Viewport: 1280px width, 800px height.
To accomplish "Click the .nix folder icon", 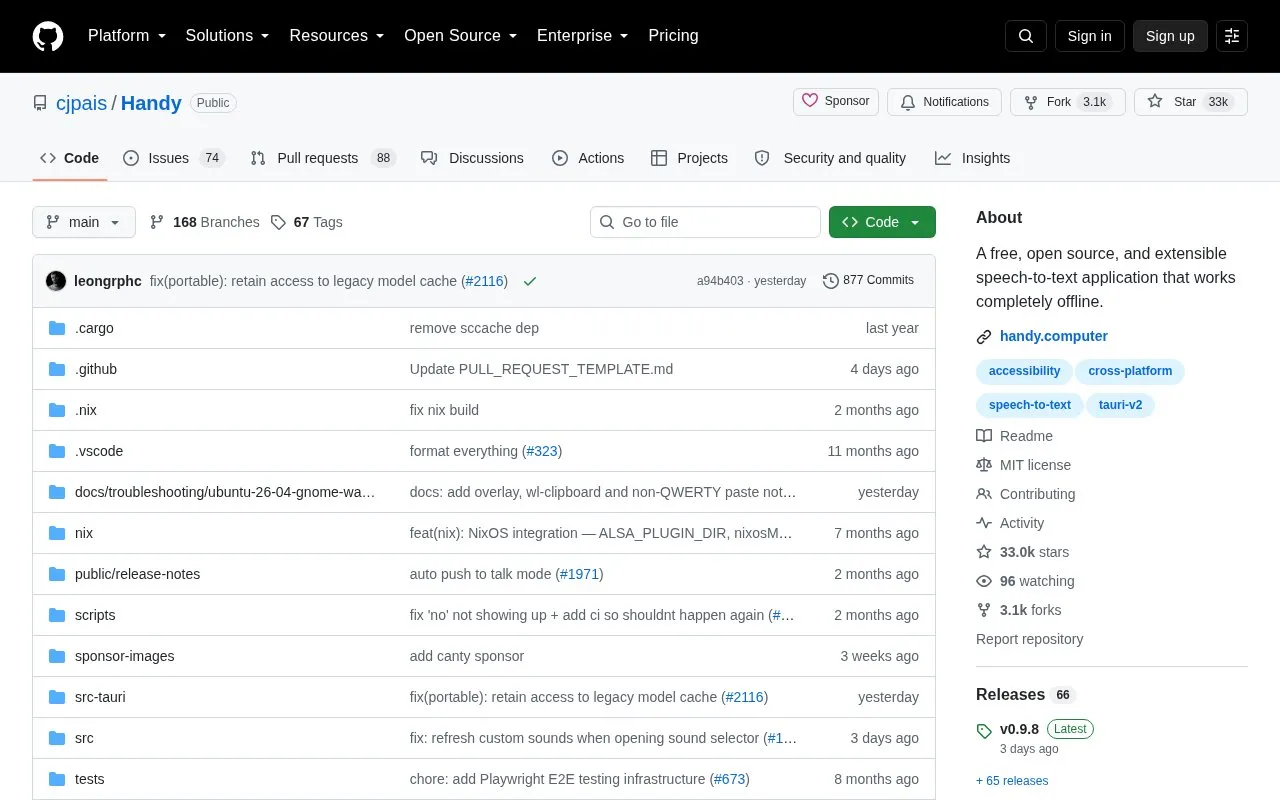I will click(x=57, y=410).
